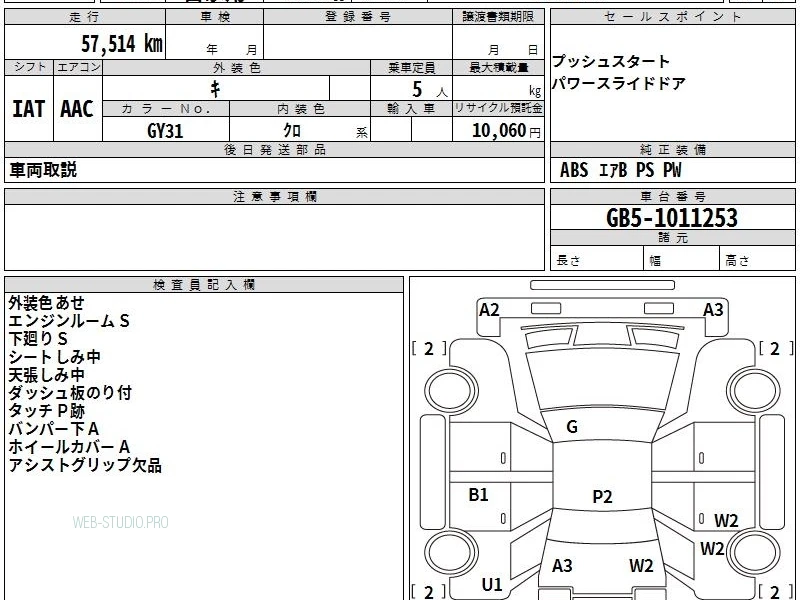The height and width of the screenshot is (600, 800).
Task: Select the 長さ dimension cell
Action: pos(597,260)
